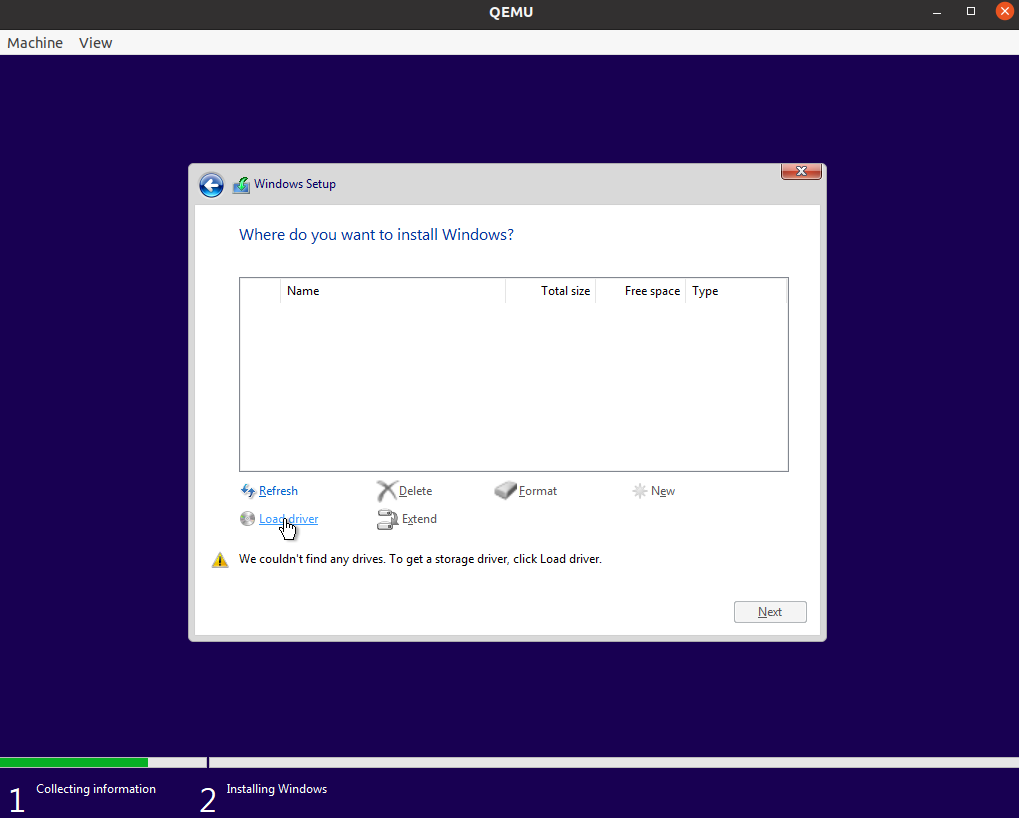The image size is (1019, 819).
Task: Click the Next button
Action: pyautogui.click(x=770, y=612)
